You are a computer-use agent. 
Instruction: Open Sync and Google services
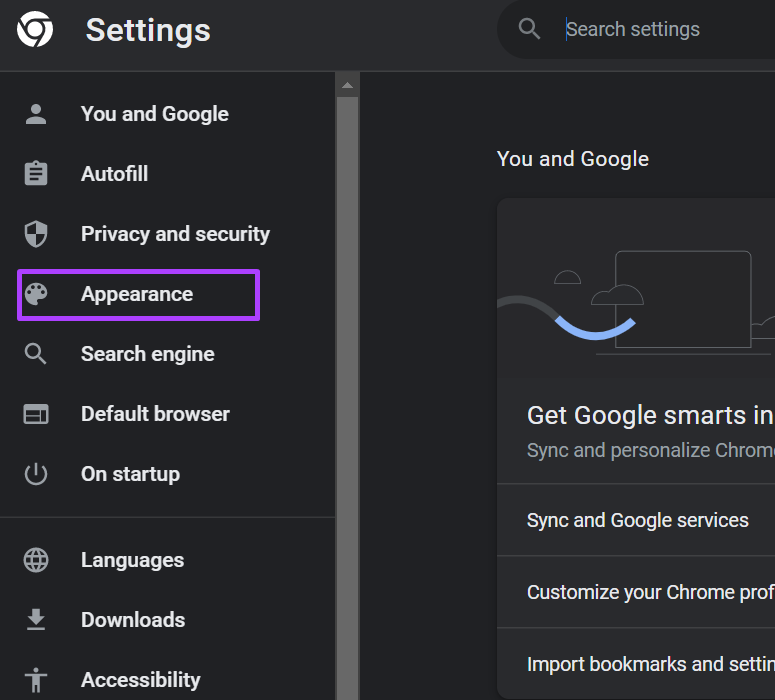[636, 520]
